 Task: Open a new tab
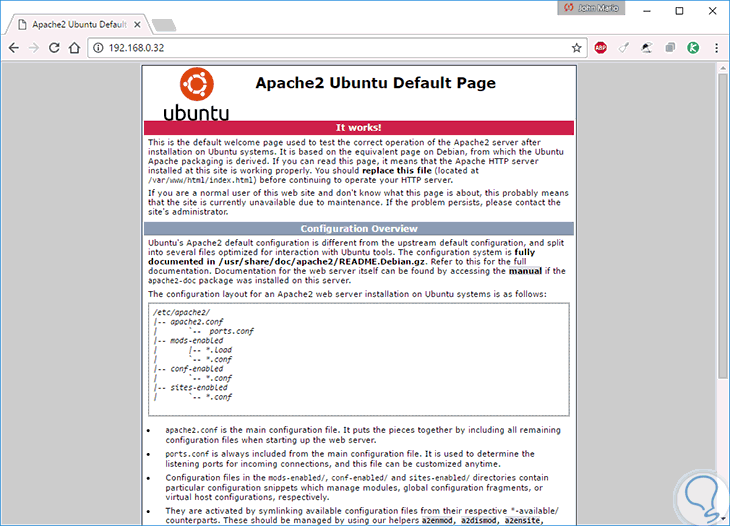pos(164,25)
